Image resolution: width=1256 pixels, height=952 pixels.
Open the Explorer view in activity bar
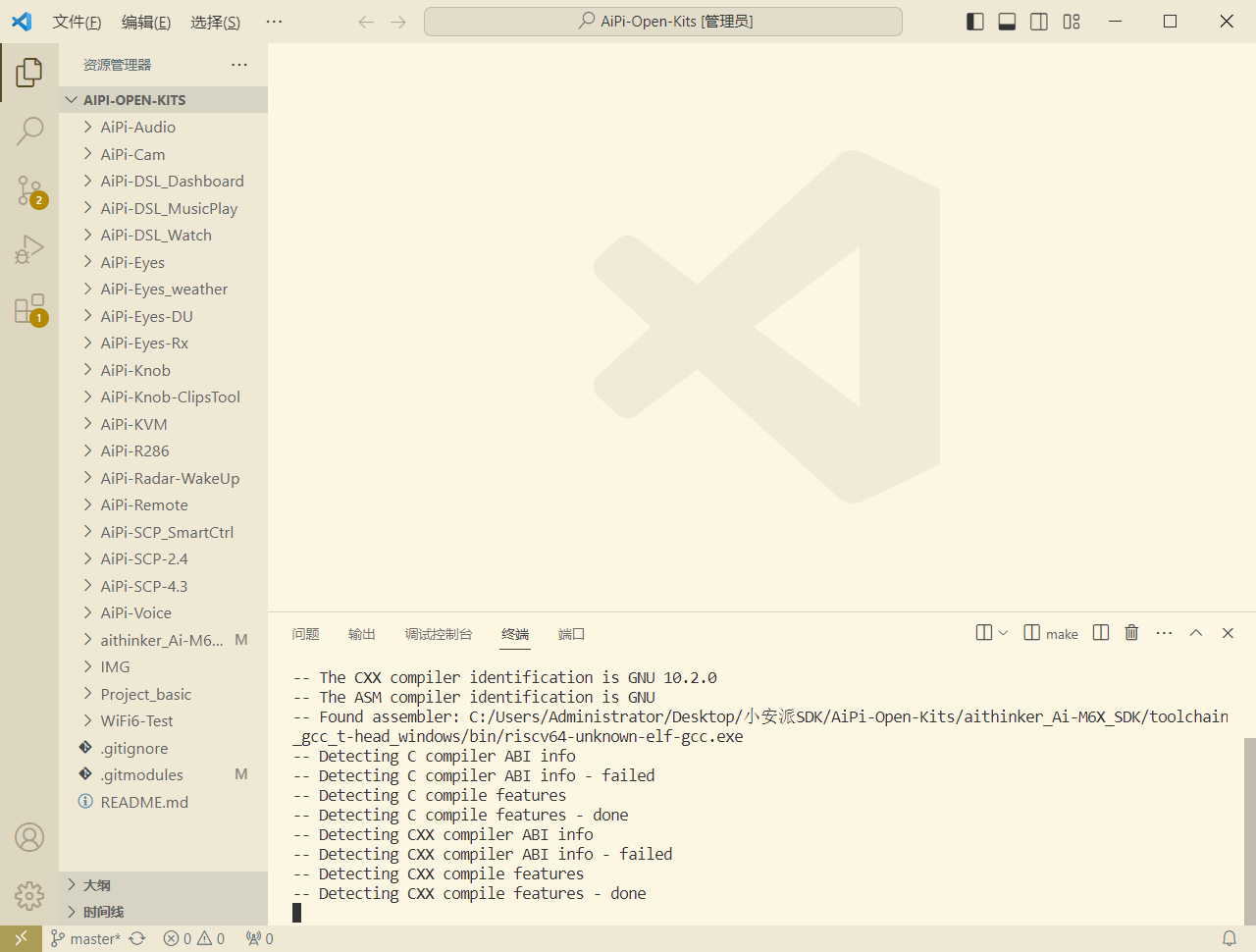click(x=29, y=72)
